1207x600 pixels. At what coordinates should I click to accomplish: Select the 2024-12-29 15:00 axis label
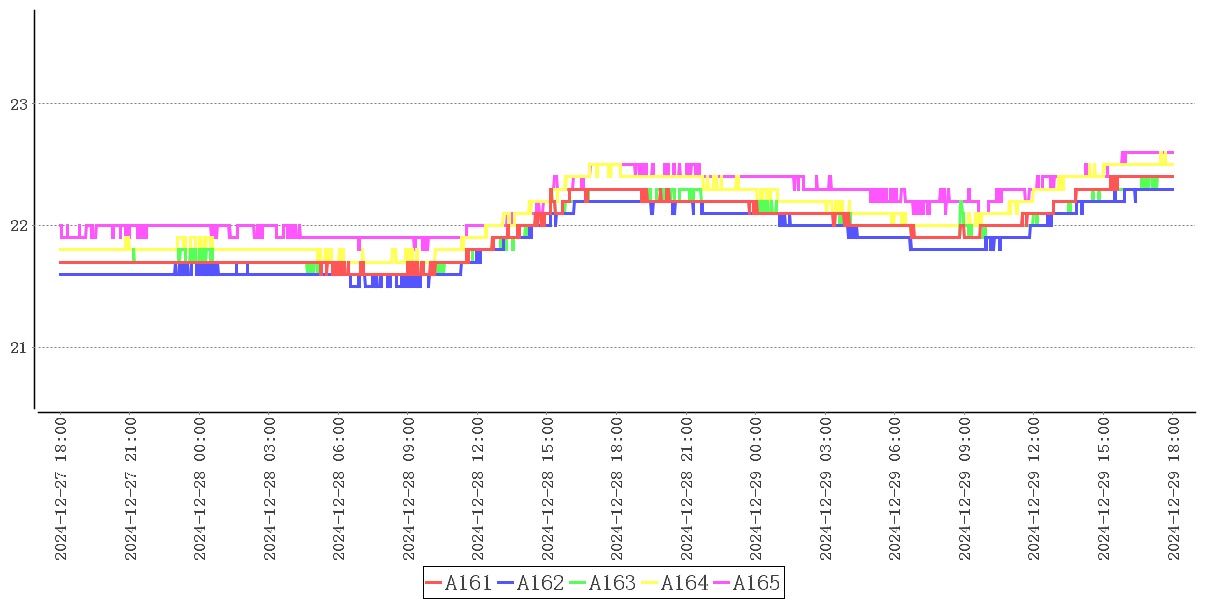(x=1104, y=489)
